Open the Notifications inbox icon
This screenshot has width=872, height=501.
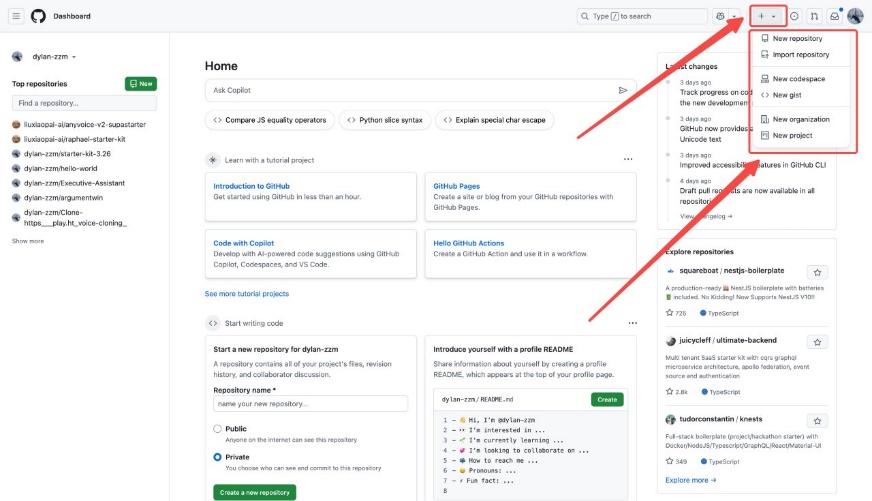click(834, 16)
